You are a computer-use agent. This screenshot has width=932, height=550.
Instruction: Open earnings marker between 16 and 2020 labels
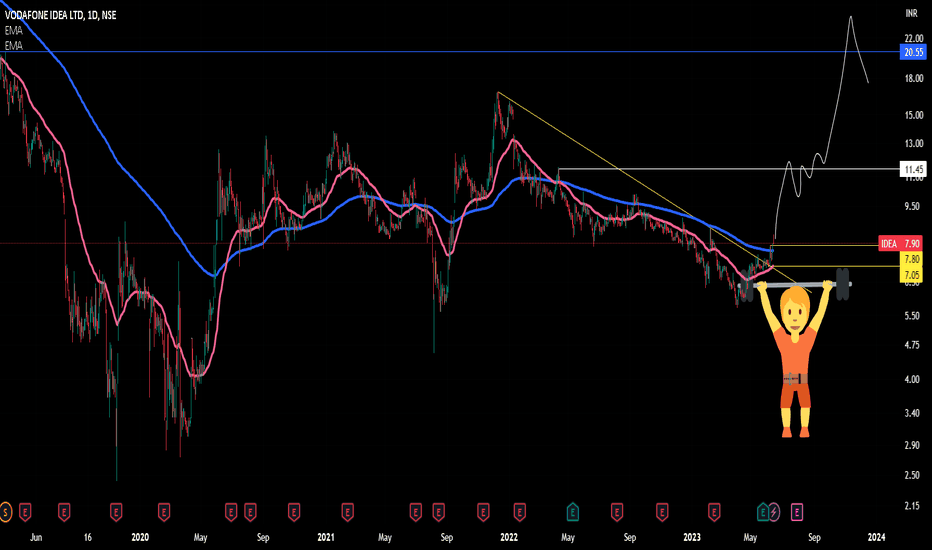coord(116,511)
